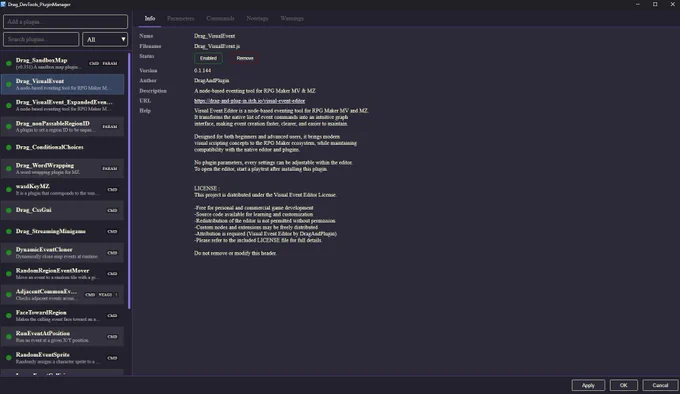This screenshot has height=394, width=680.
Task: Click the author value DragAndPlugin
Action: pyautogui.click(x=212, y=80)
